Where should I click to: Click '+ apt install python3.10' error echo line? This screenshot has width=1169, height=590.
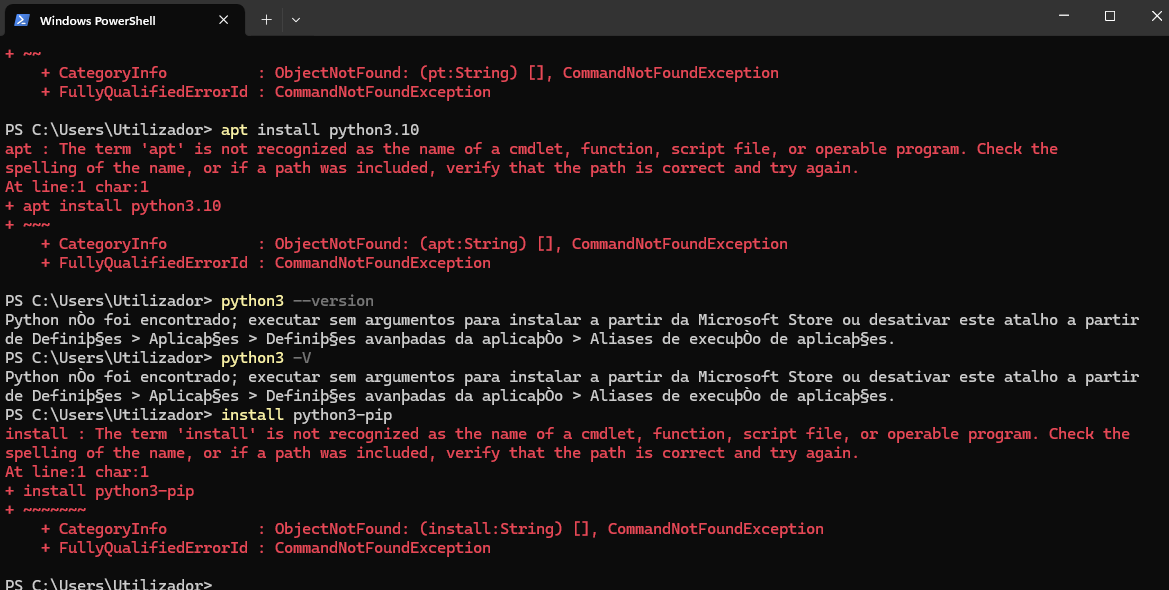tap(113, 206)
